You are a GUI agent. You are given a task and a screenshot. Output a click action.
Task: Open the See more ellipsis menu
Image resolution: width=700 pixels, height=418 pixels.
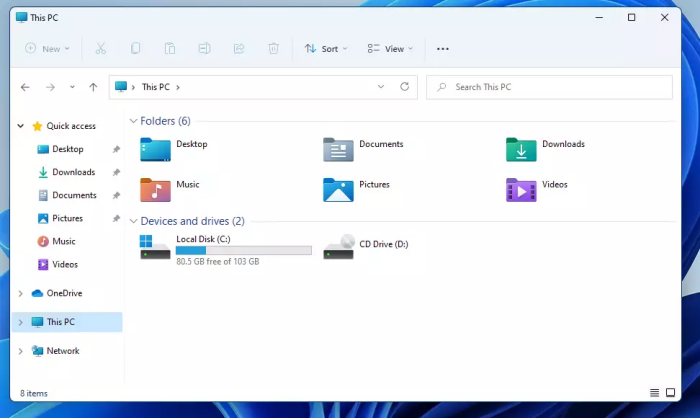(443, 48)
